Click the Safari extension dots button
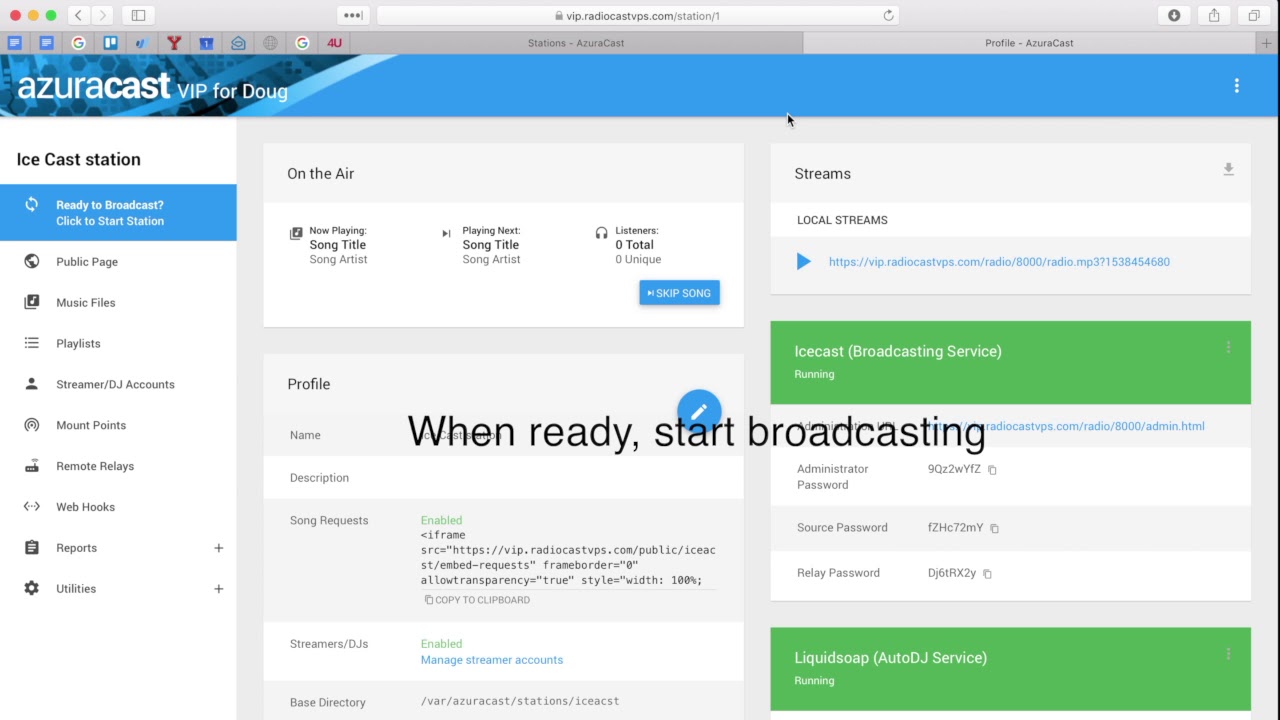The image size is (1280, 720). click(x=352, y=15)
